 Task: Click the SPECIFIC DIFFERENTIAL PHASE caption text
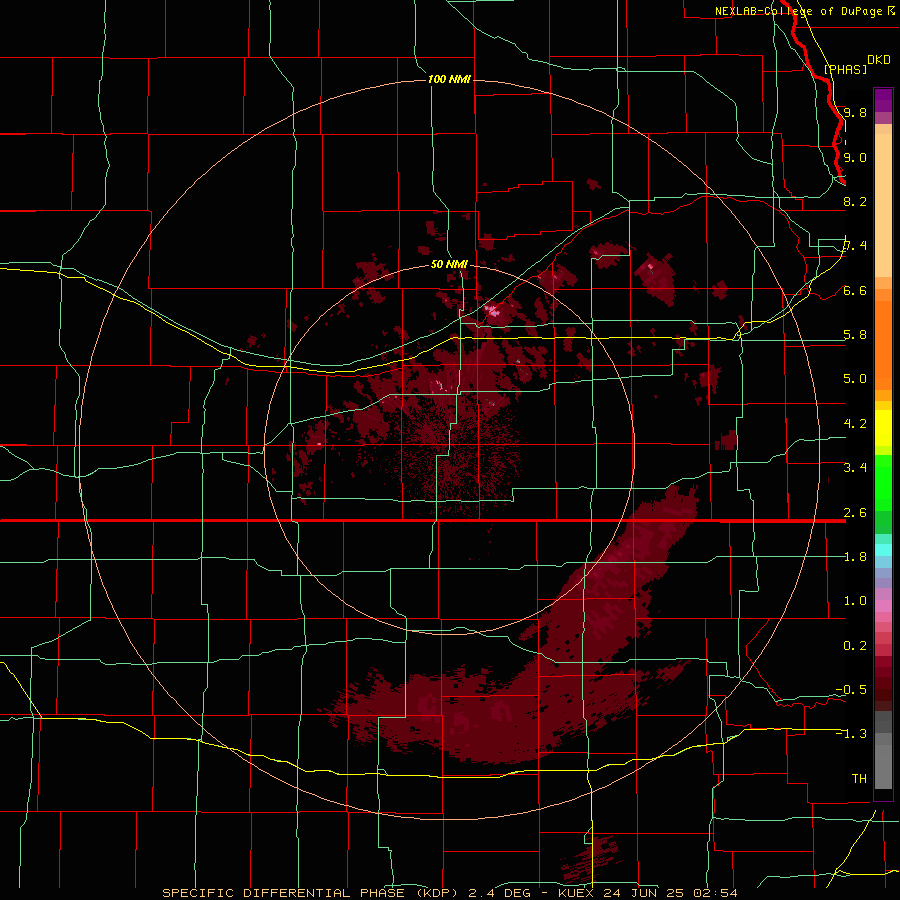pyautogui.click(x=284, y=893)
